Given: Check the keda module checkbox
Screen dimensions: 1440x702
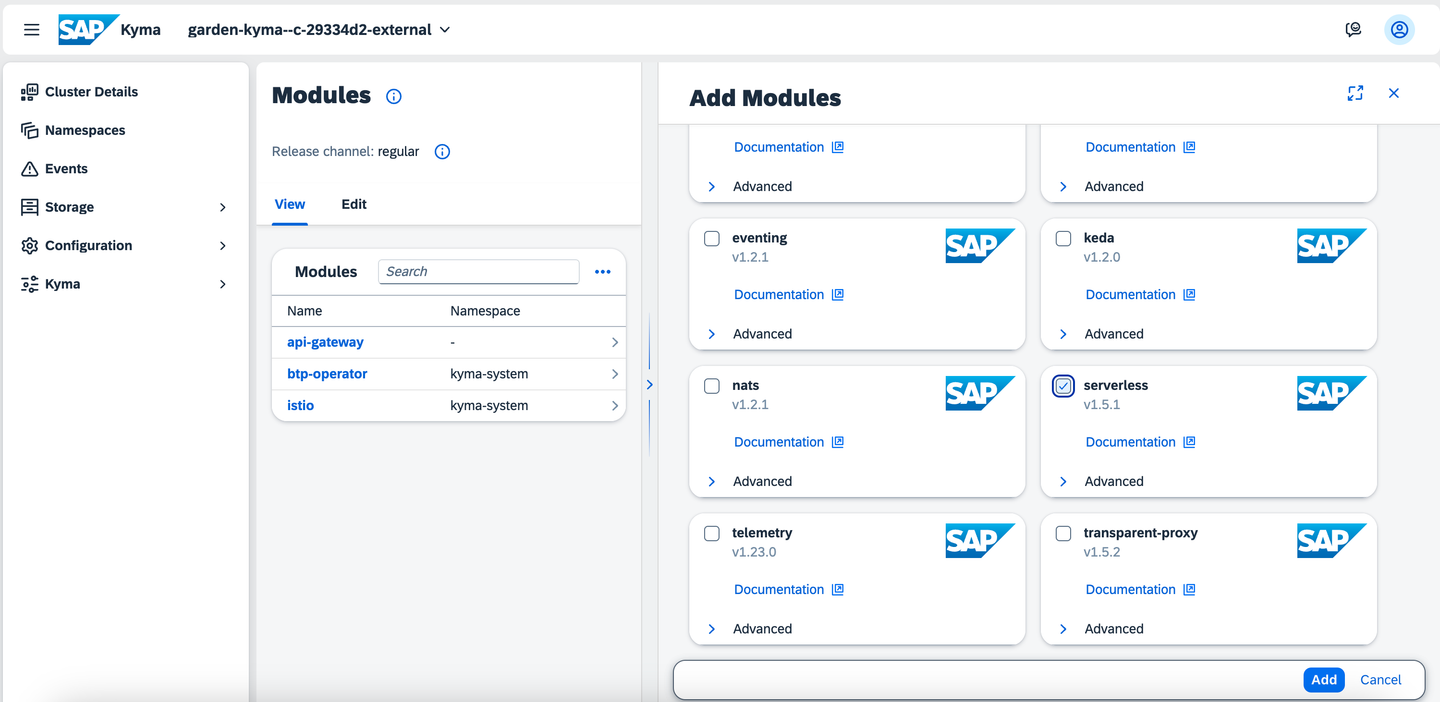Looking at the screenshot, I should pos(1063,239).
